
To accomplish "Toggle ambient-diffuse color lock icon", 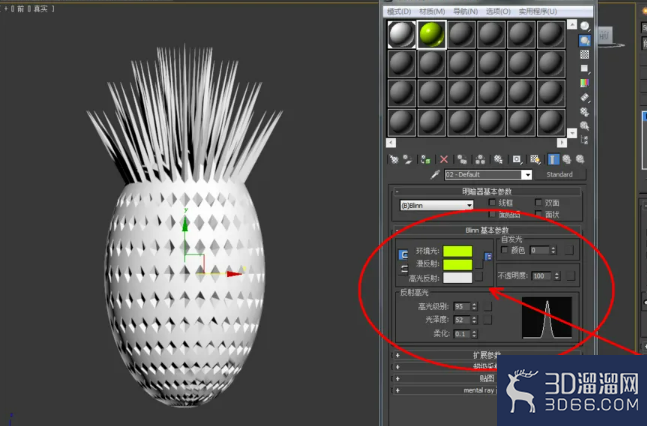I will (x=403, y=255).
